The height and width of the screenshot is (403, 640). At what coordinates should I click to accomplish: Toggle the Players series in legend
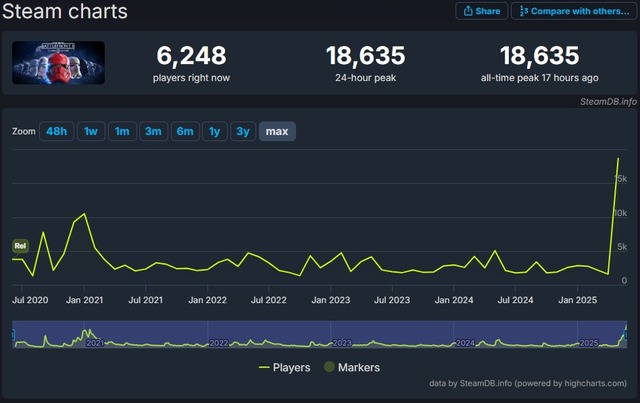(284, 367)
